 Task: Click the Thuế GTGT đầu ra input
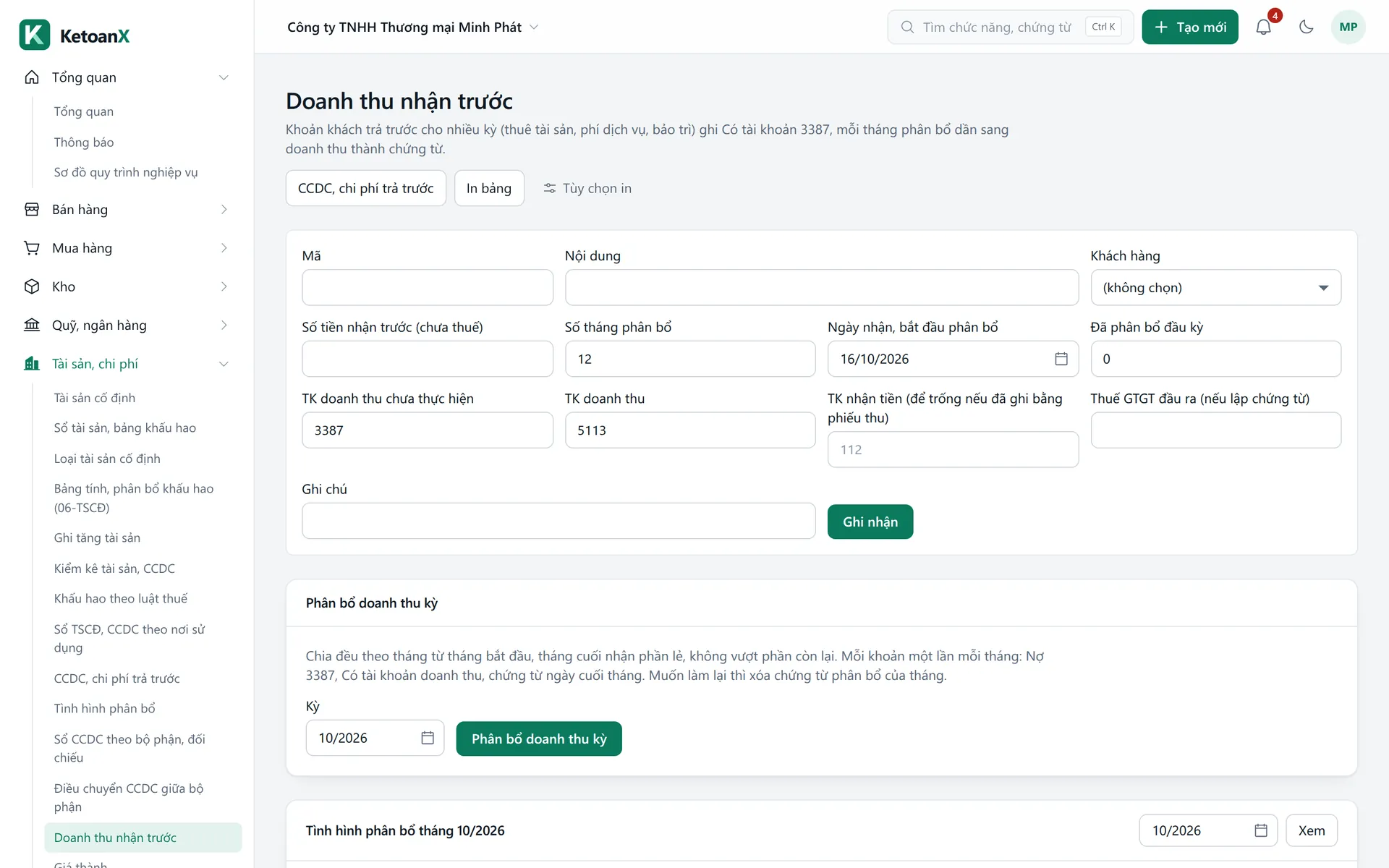coord(1215,430)
